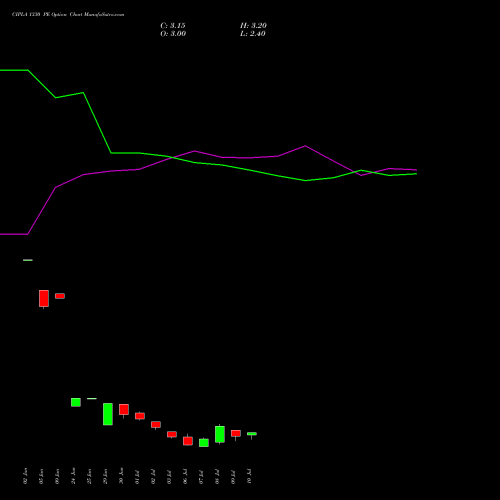The height and width of the screenshot is (500, 500).
Task: Click the 08 Jul date label
Action: coord(217,476)
